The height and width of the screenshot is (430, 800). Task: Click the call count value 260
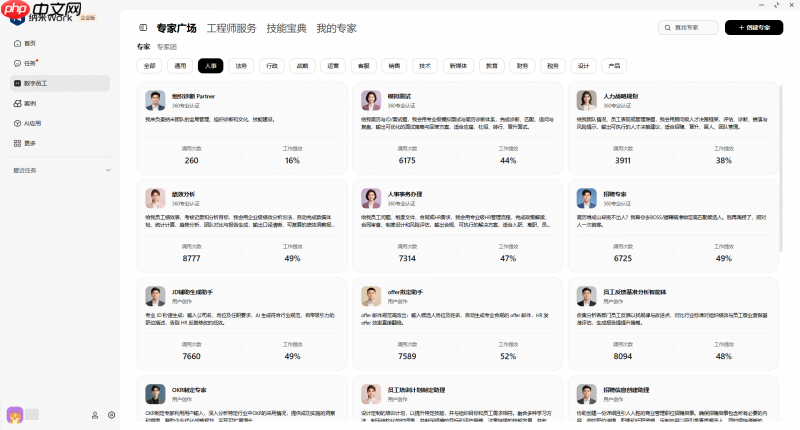[x=191, y=161]
